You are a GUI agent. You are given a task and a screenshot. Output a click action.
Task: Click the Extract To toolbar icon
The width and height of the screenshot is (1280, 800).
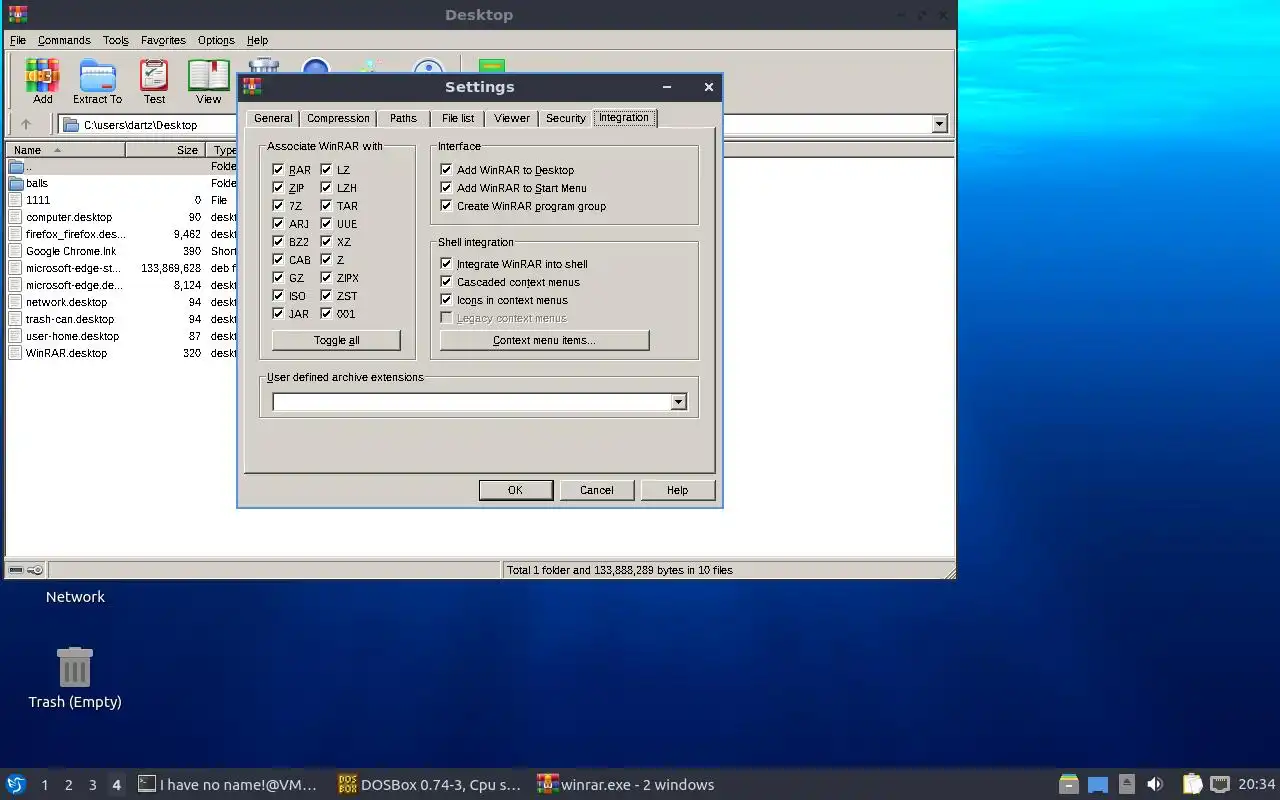click(97, 81)
